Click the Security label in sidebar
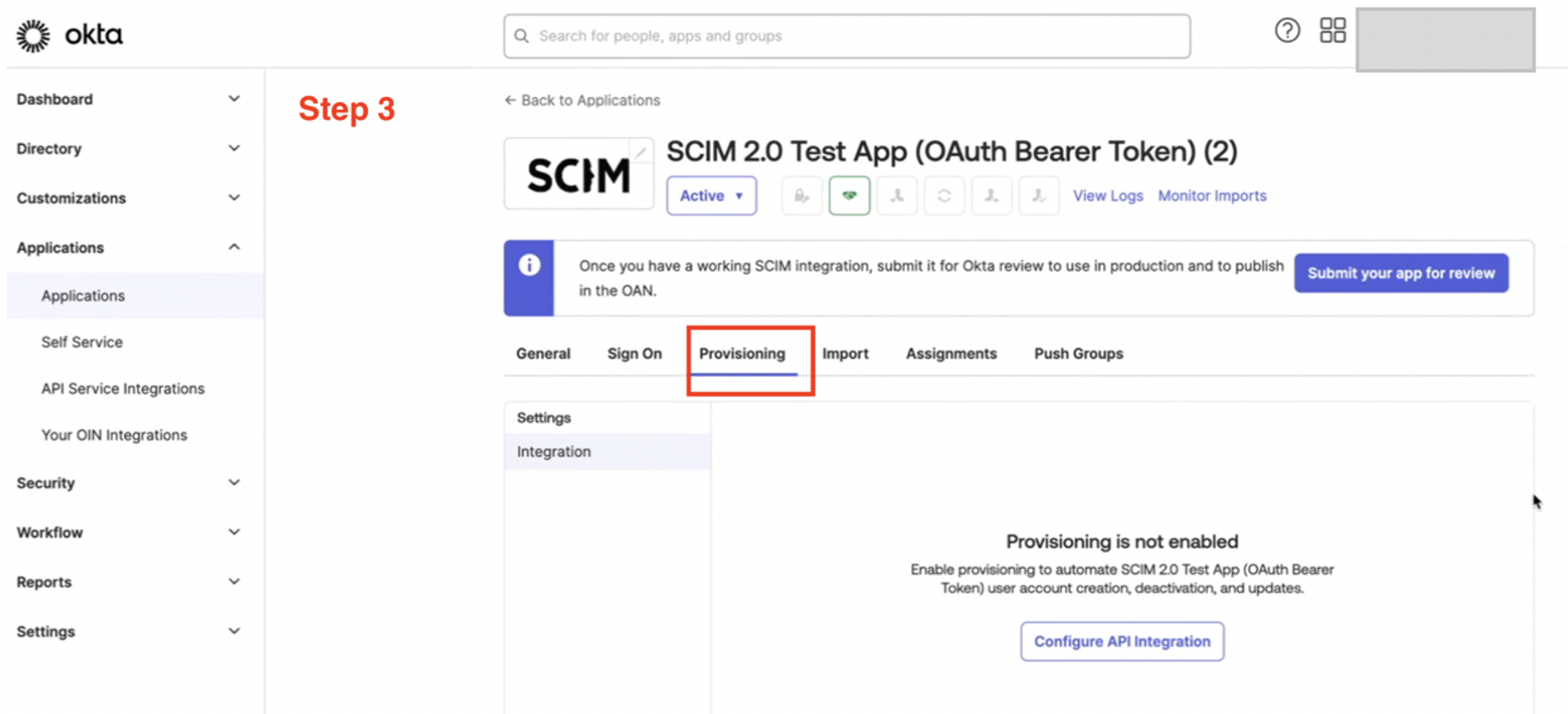The height and width of the screenshot is (714, 1568). click(x=45, y=483)
